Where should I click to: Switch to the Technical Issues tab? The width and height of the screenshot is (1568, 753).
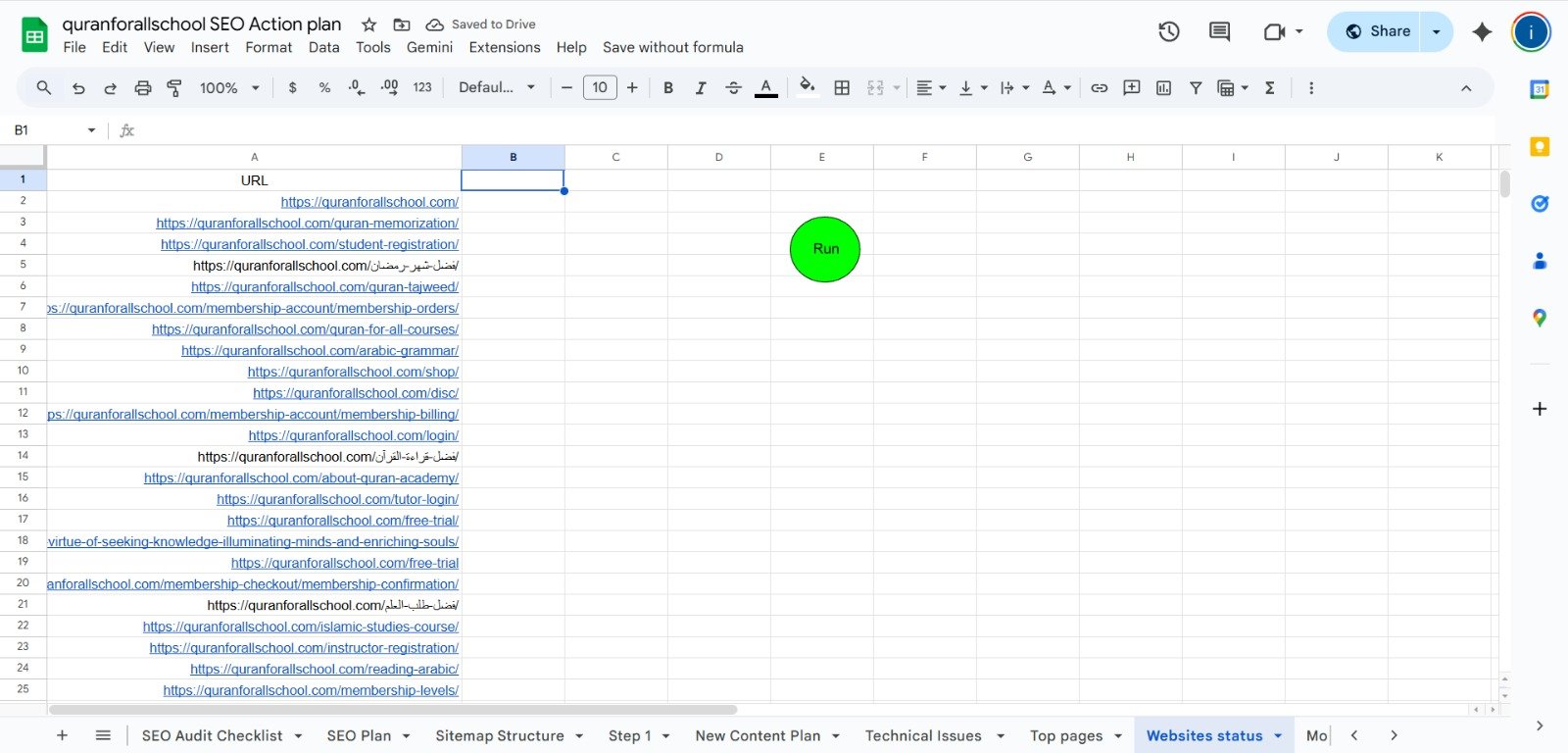922,736
